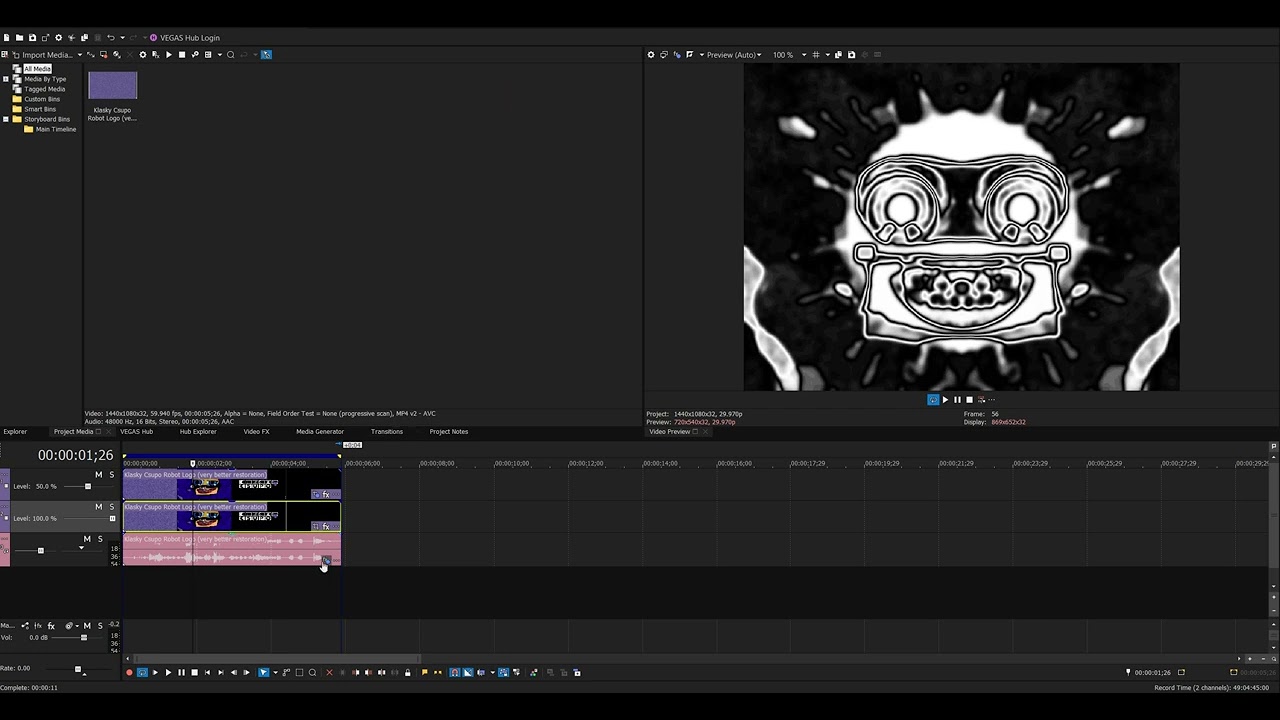Save preview snapshot to file icon
1280x720 pixels.
click(x=851, y=55)
